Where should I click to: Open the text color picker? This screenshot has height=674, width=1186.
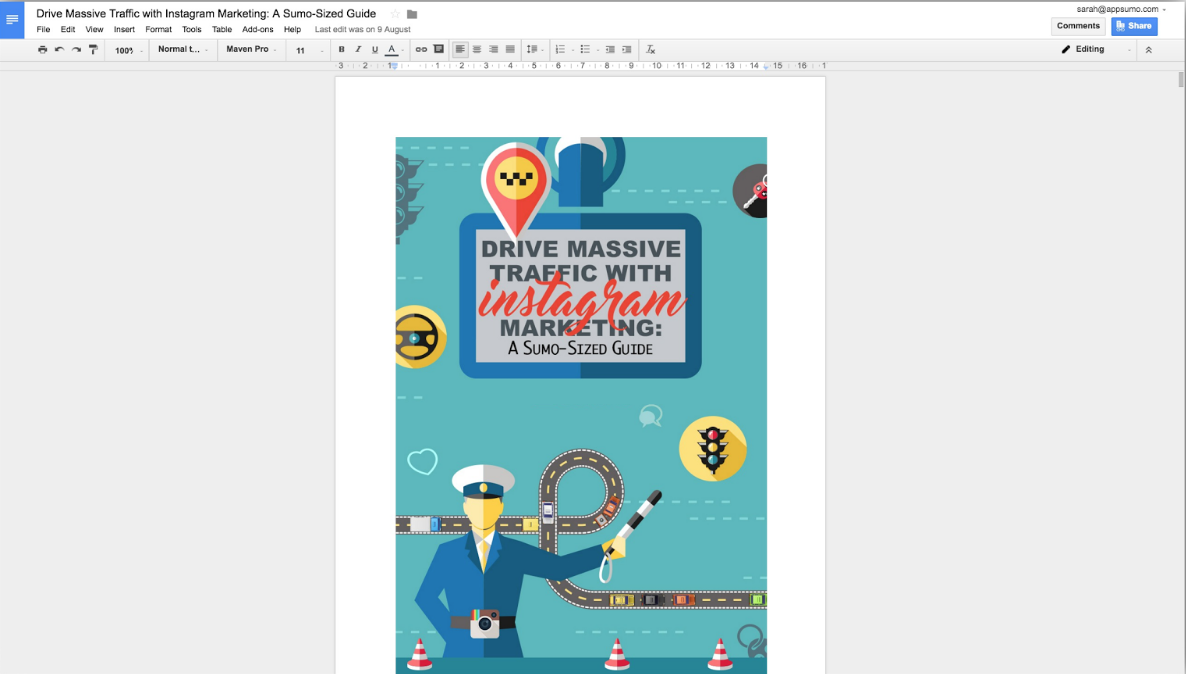coord(393,50)
